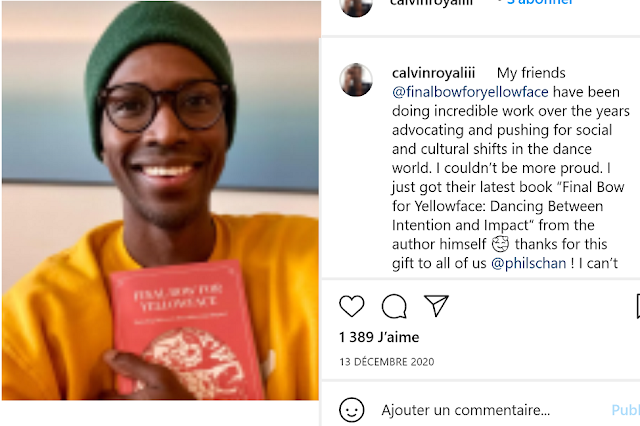Click the red book in the photo

(186, 331)
